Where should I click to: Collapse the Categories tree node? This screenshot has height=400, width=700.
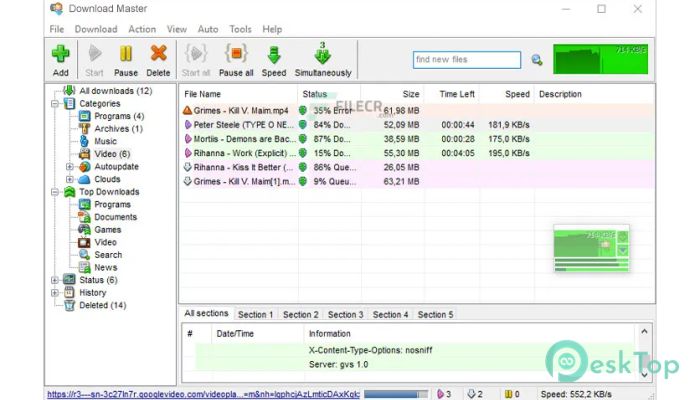pos(54,104)
